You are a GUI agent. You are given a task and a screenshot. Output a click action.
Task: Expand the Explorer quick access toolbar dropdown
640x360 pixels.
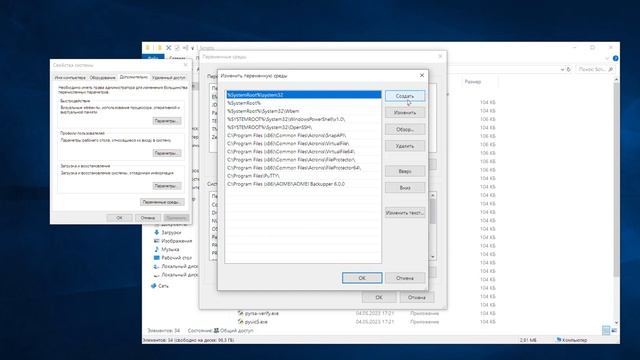click(x=192, y=48)
